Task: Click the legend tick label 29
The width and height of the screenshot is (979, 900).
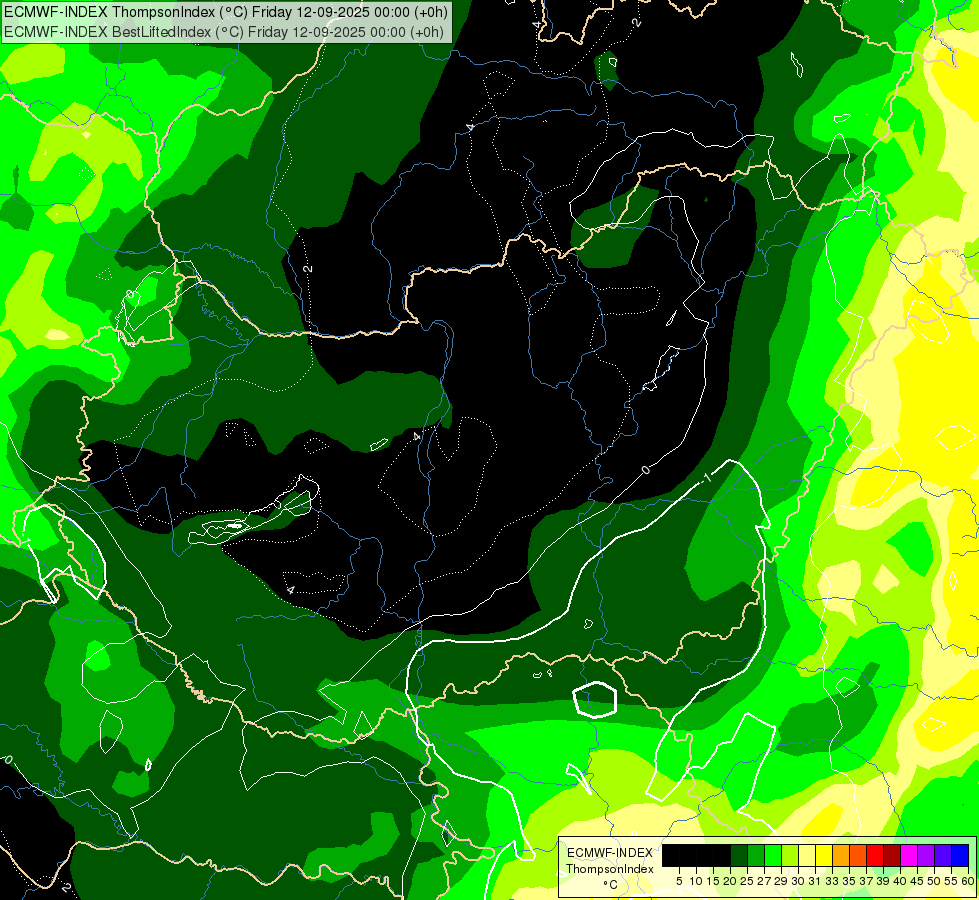Action: 781,881
